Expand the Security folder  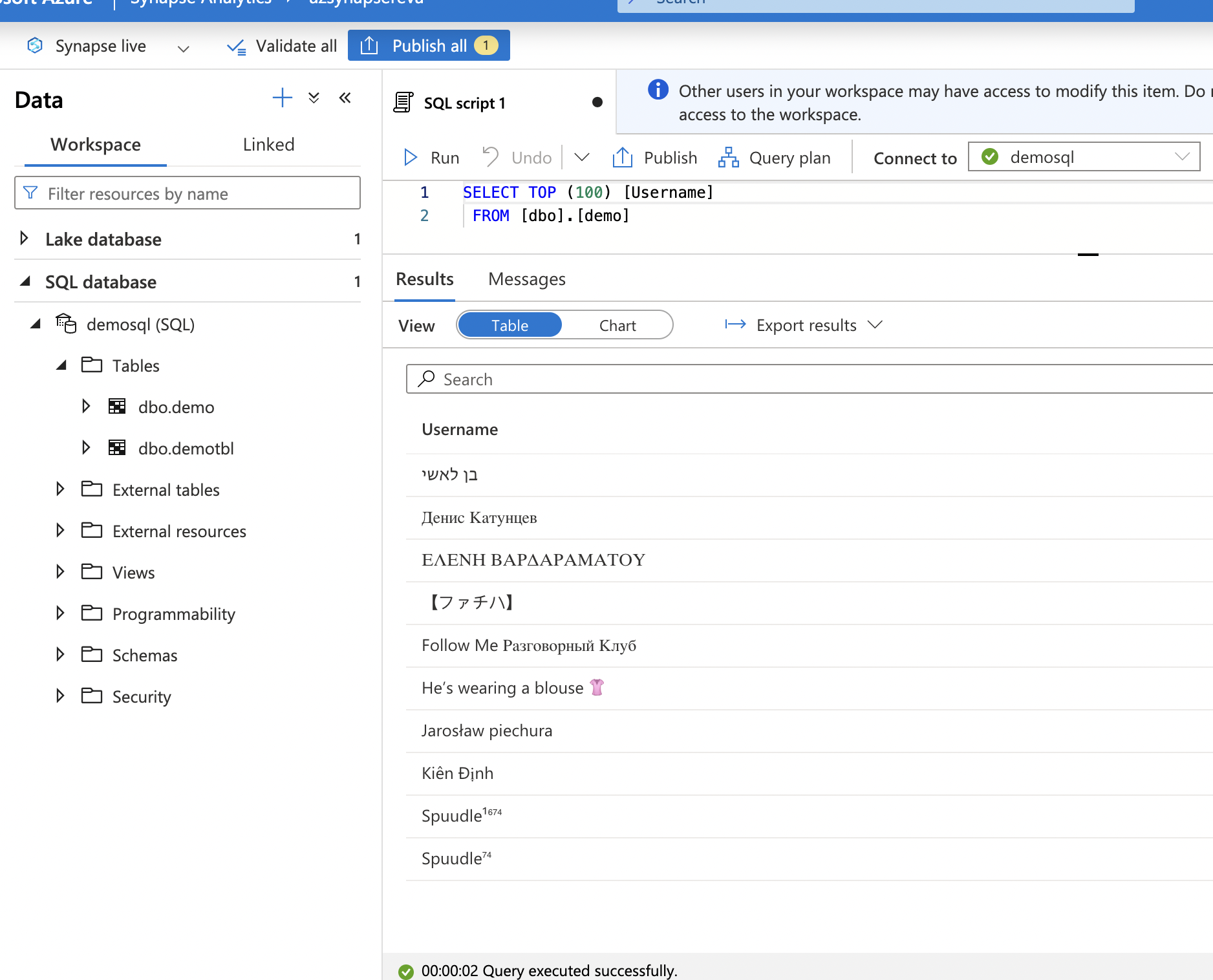pos(60,696)
